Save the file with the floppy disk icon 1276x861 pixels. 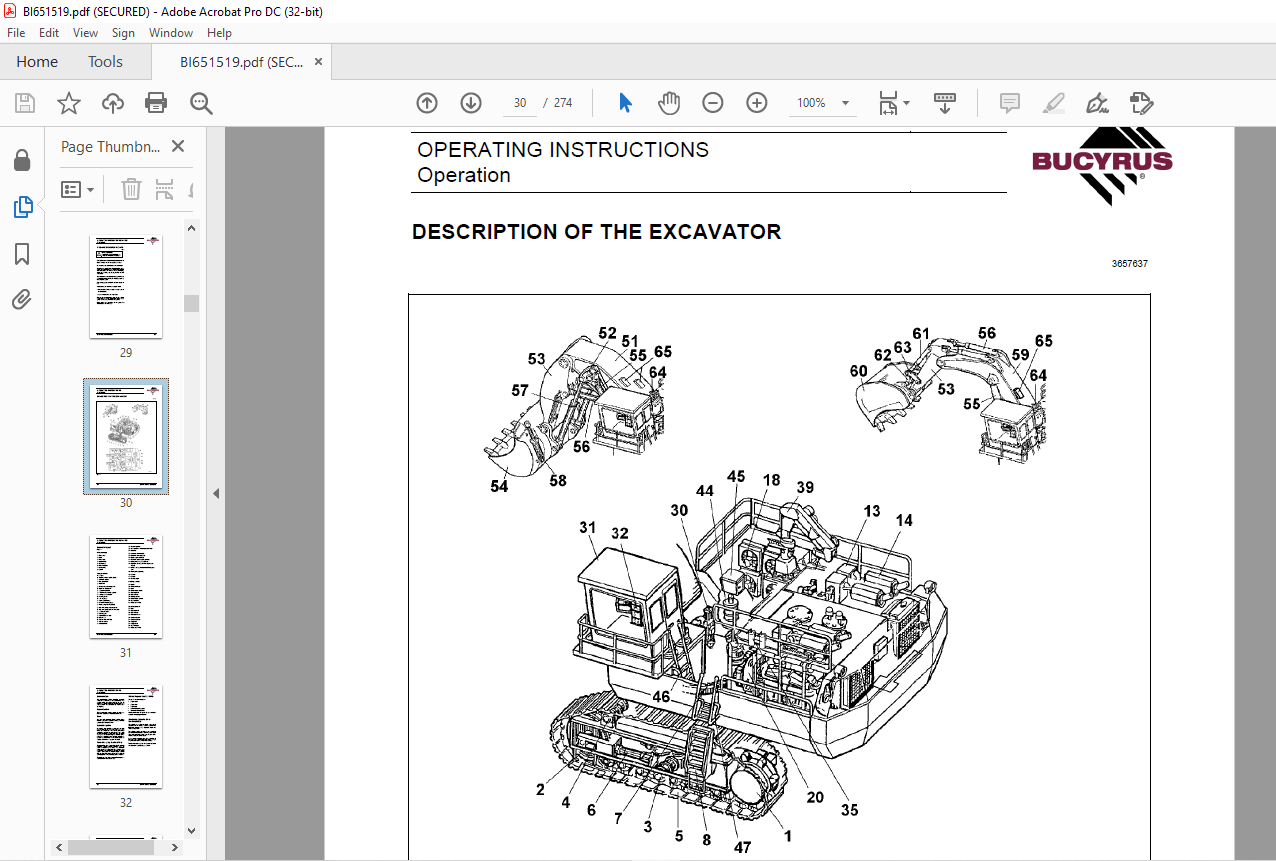pos(25,103)
